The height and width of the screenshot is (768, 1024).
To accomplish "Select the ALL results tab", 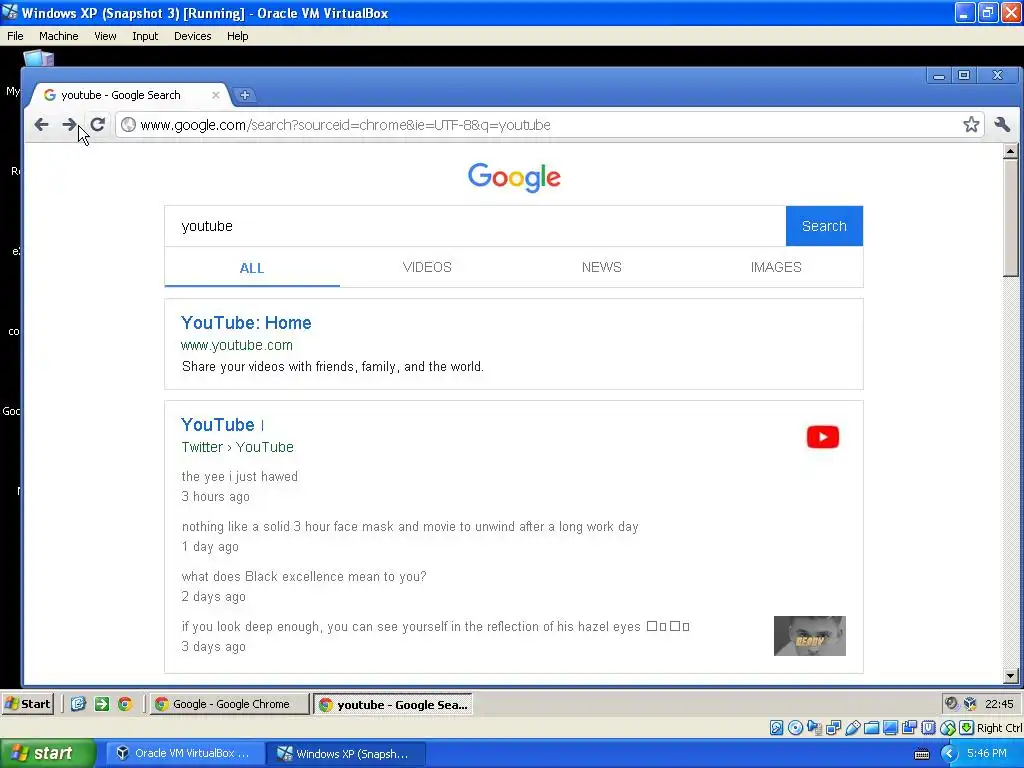I will 252,268.
